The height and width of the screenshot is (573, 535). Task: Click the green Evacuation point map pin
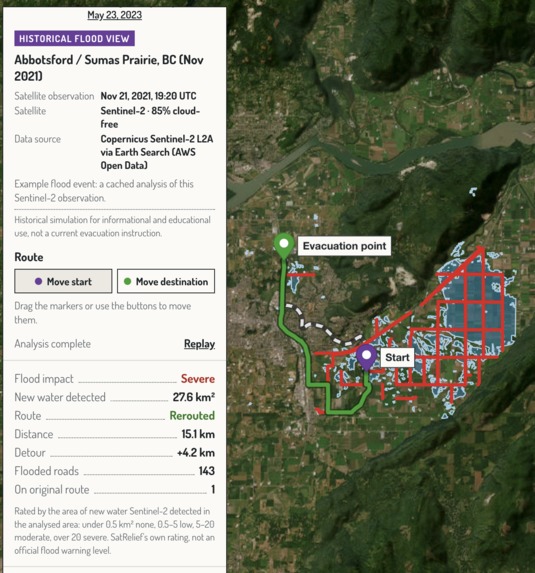click(x=284, y=245)
